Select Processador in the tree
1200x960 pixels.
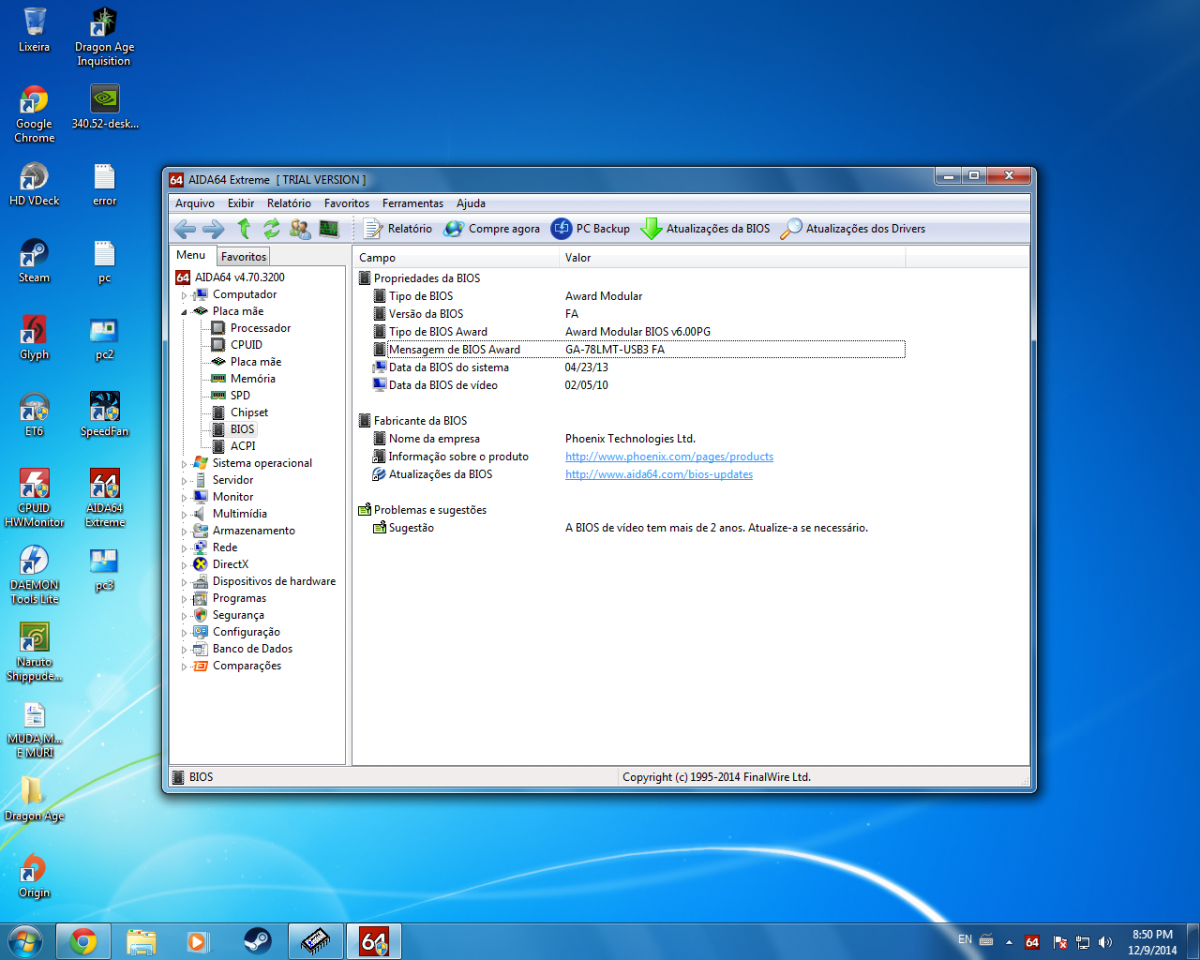coord(260,328)
